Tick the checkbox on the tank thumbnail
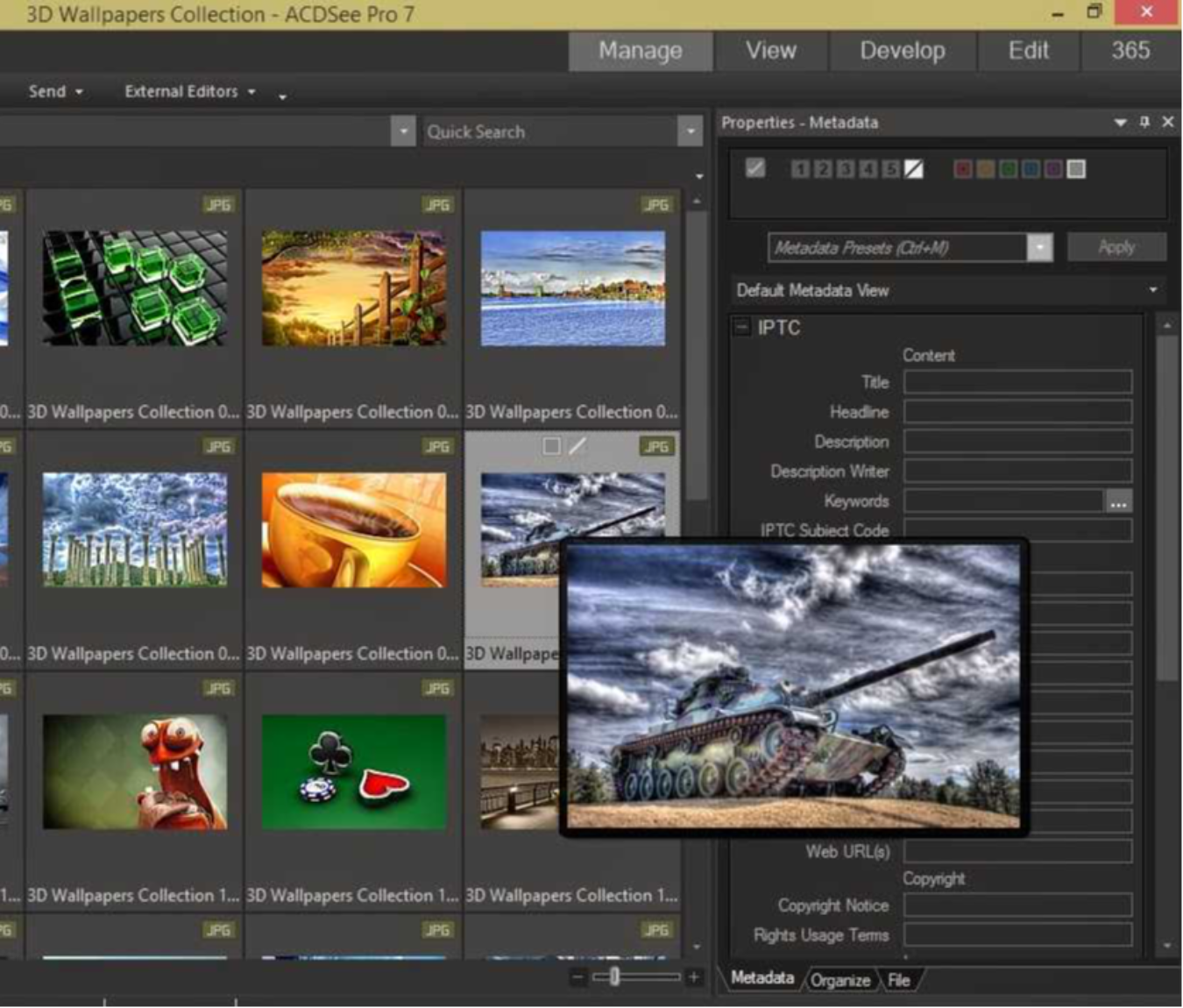Viewport: 1183px width, 1008px height. pyautogui.click(x=551, y=446)
